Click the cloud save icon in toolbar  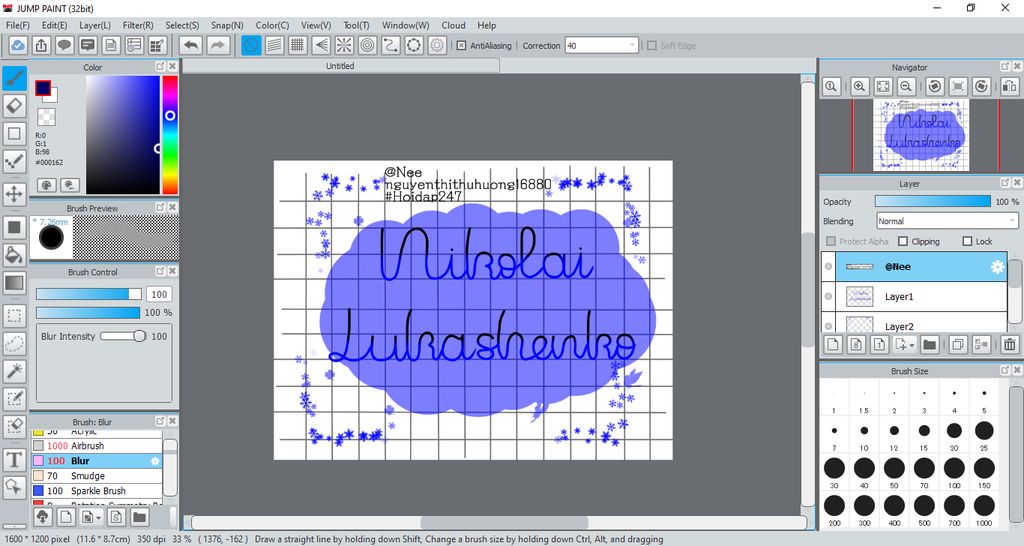[x=18, y=45]
